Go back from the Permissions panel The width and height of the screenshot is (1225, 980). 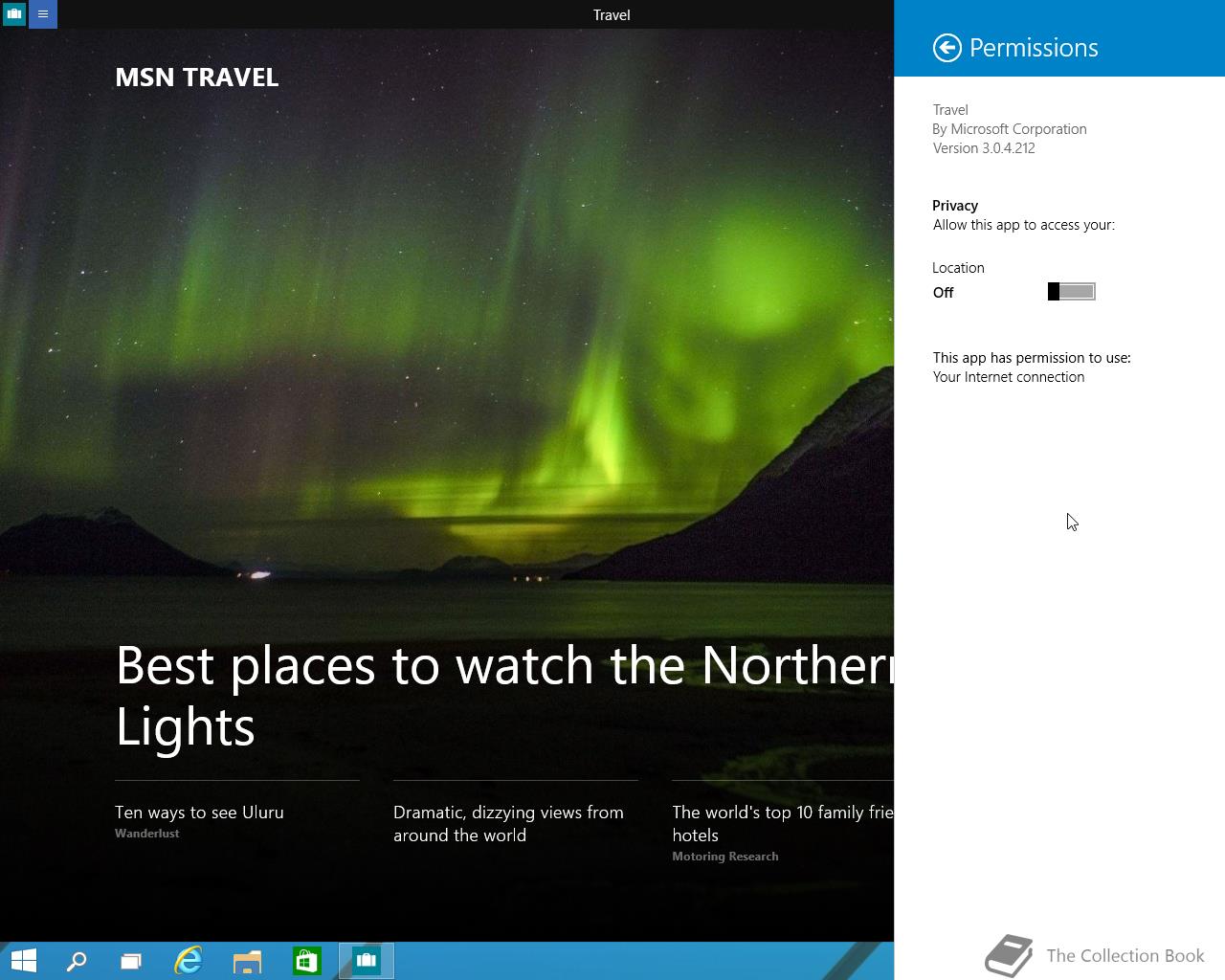[x=947, y=48]
